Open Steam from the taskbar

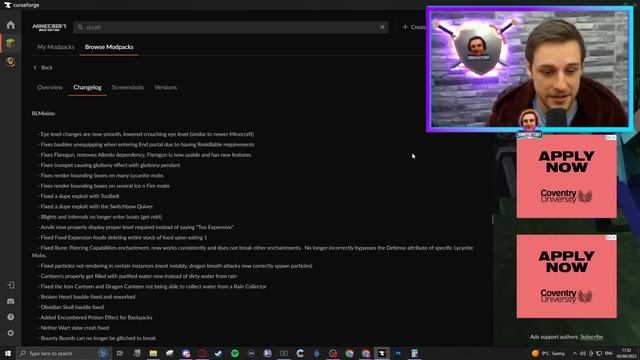point(218,353)
